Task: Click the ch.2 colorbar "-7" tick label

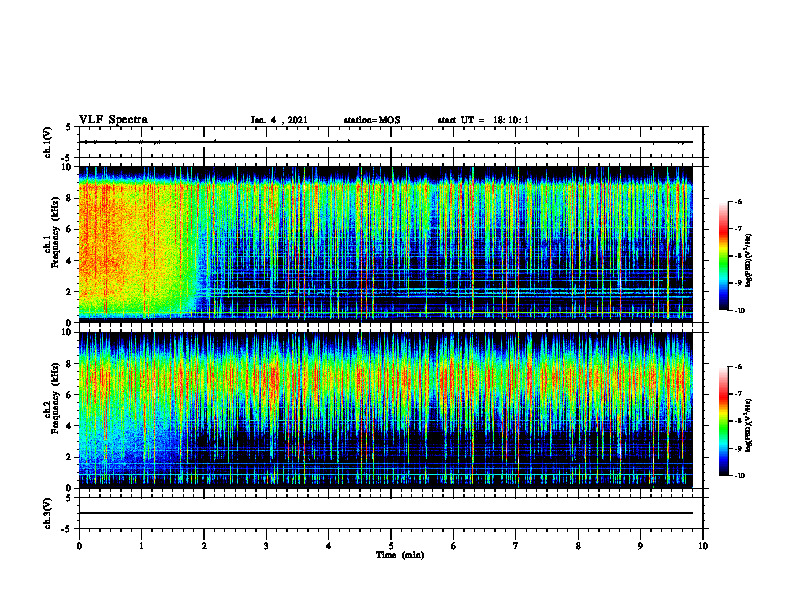Action: [x=738, y=394]
